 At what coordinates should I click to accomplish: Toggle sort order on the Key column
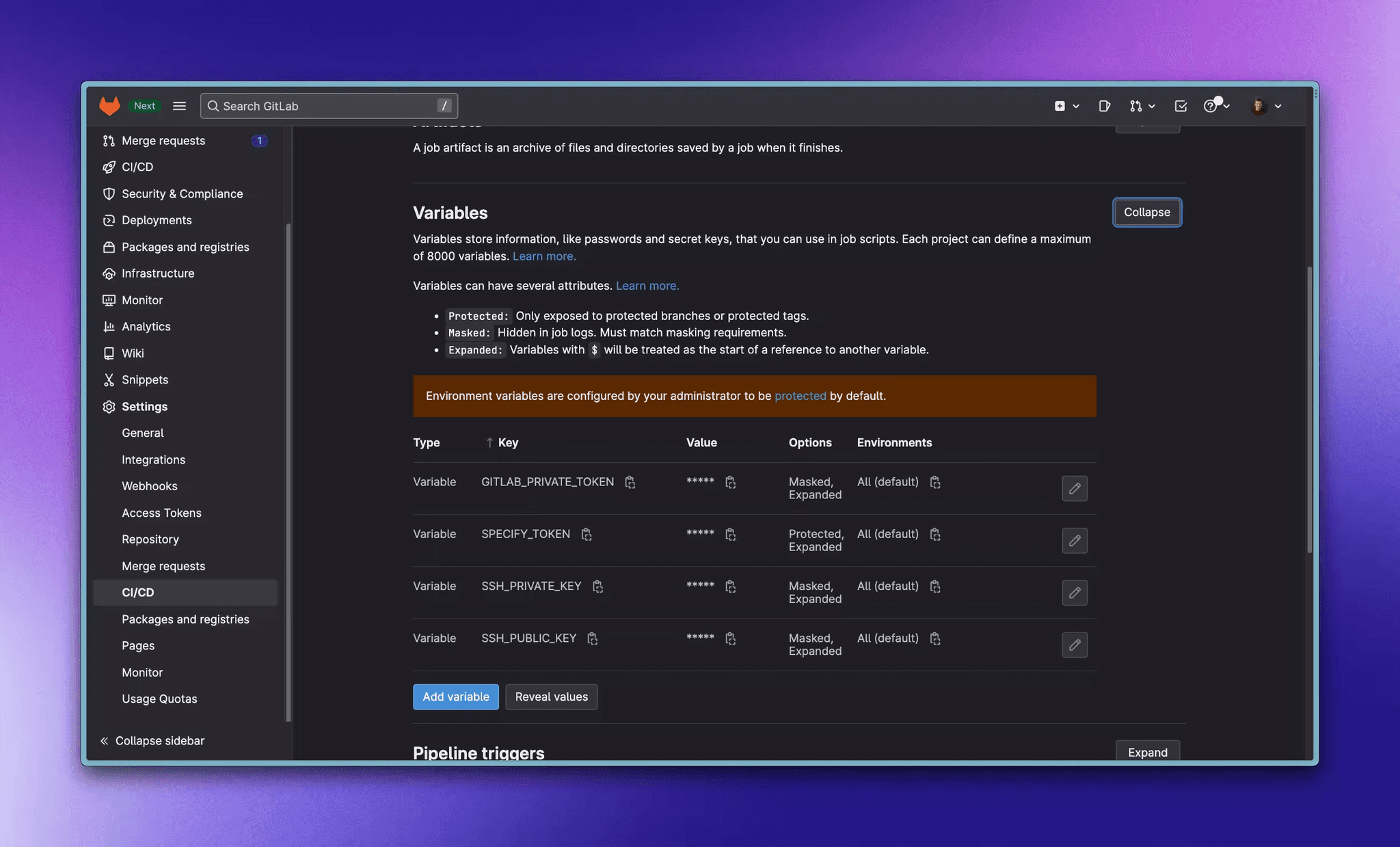(489, 442)
